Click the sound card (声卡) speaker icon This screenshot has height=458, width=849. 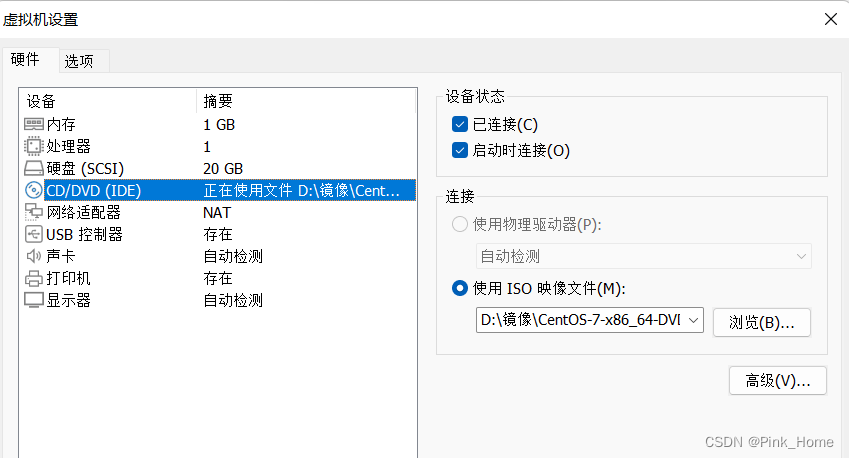[34, 256]
